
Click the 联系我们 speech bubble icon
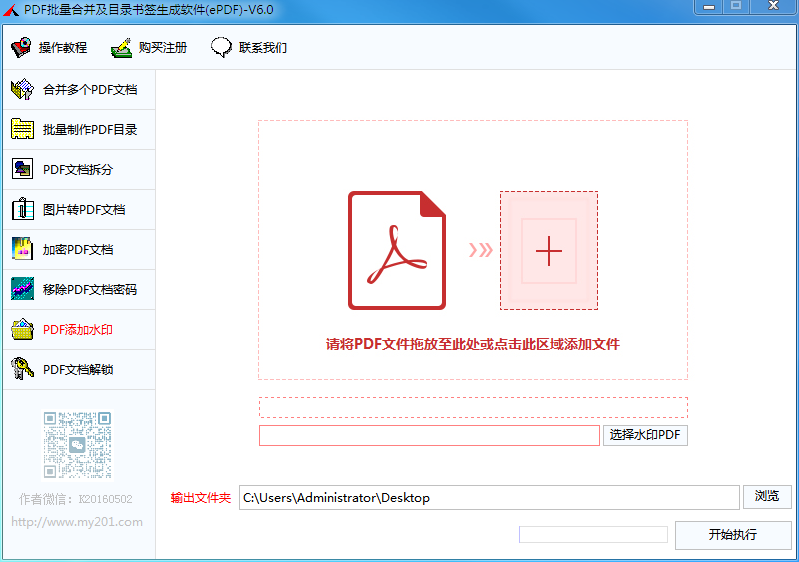pyautogui.click(x=222, y=47)
